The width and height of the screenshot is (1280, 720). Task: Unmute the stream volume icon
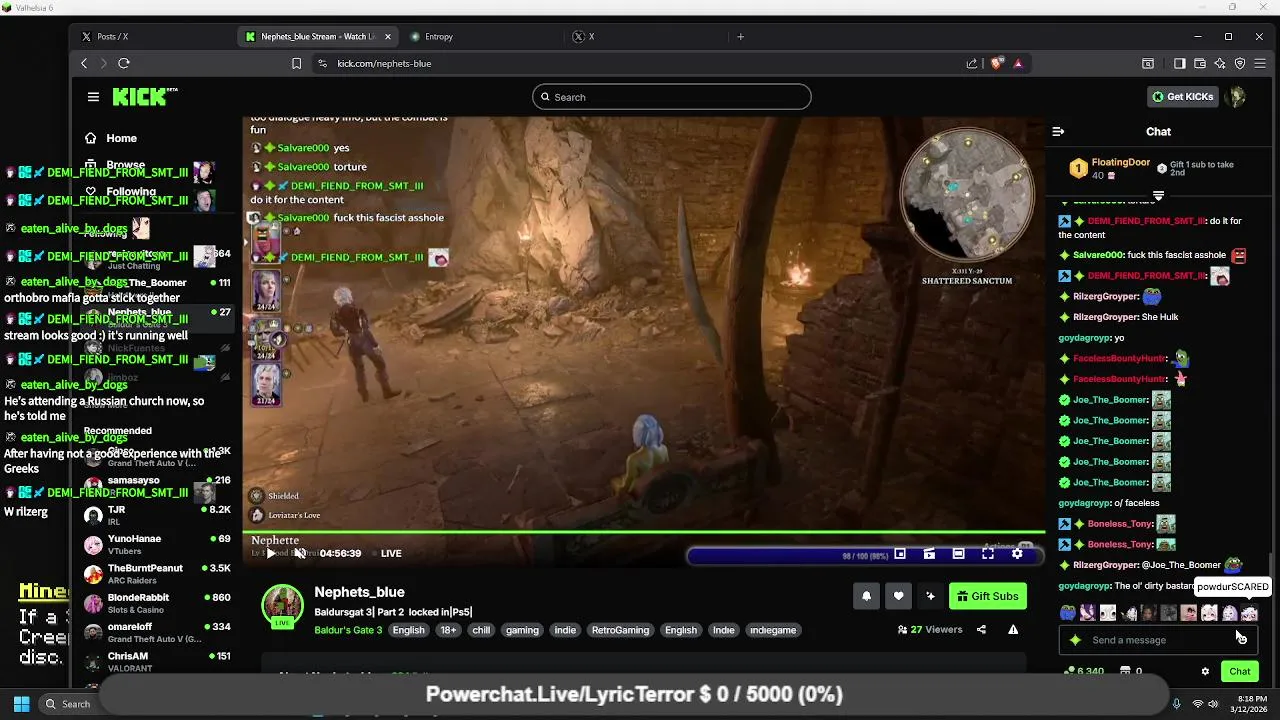299,553
